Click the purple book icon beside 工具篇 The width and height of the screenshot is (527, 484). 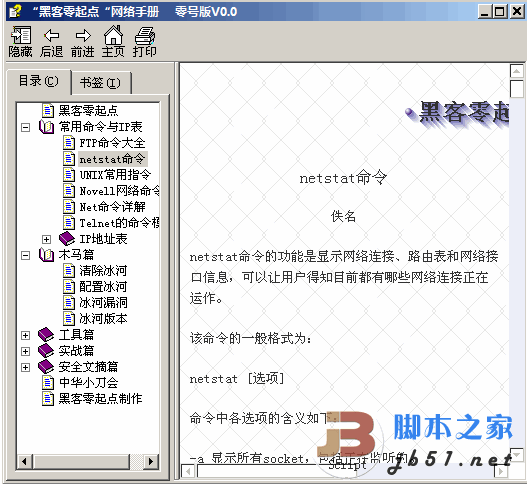46,335
